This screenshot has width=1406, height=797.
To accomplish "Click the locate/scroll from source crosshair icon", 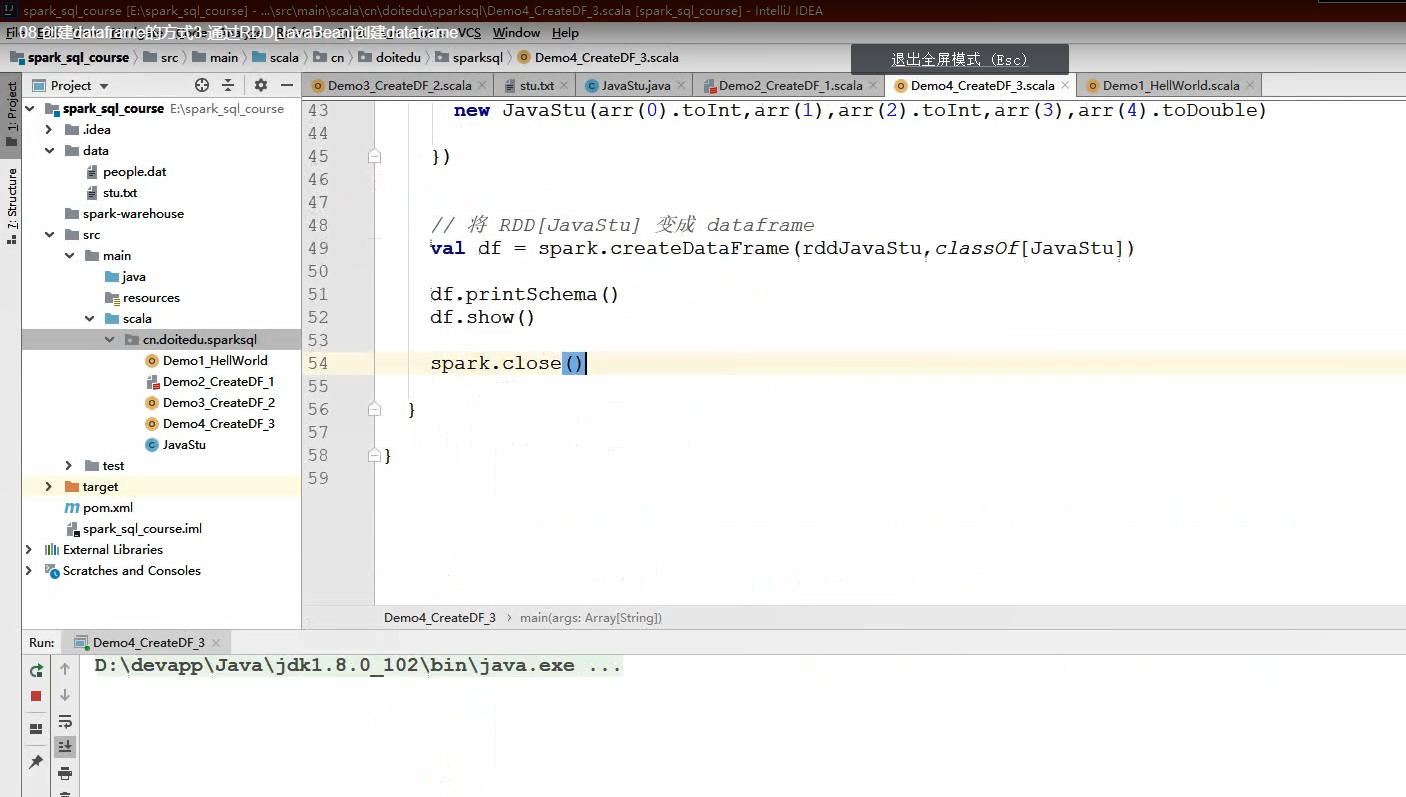I will point(202,85).
